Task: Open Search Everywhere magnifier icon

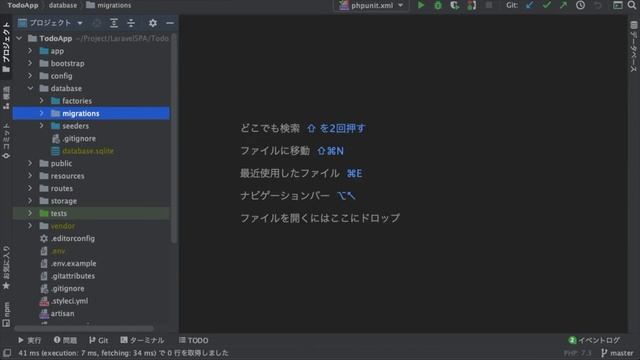Action: click(632, 5)
